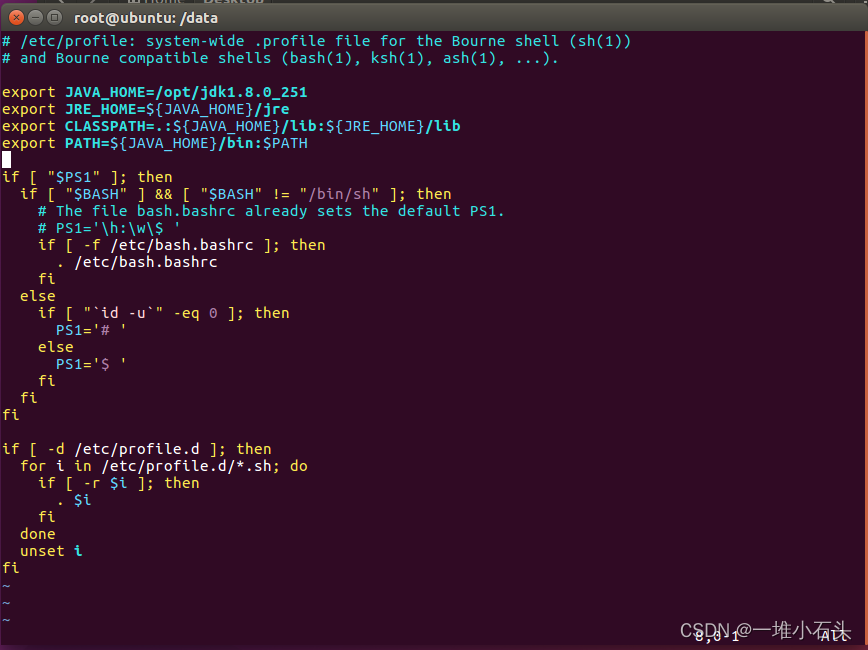Place cursor on JAVA_HOME=/opt/jdk1.8.0_251
This screenshot has height=650, width=868.
pyautogui.click(x=186, y=92)
